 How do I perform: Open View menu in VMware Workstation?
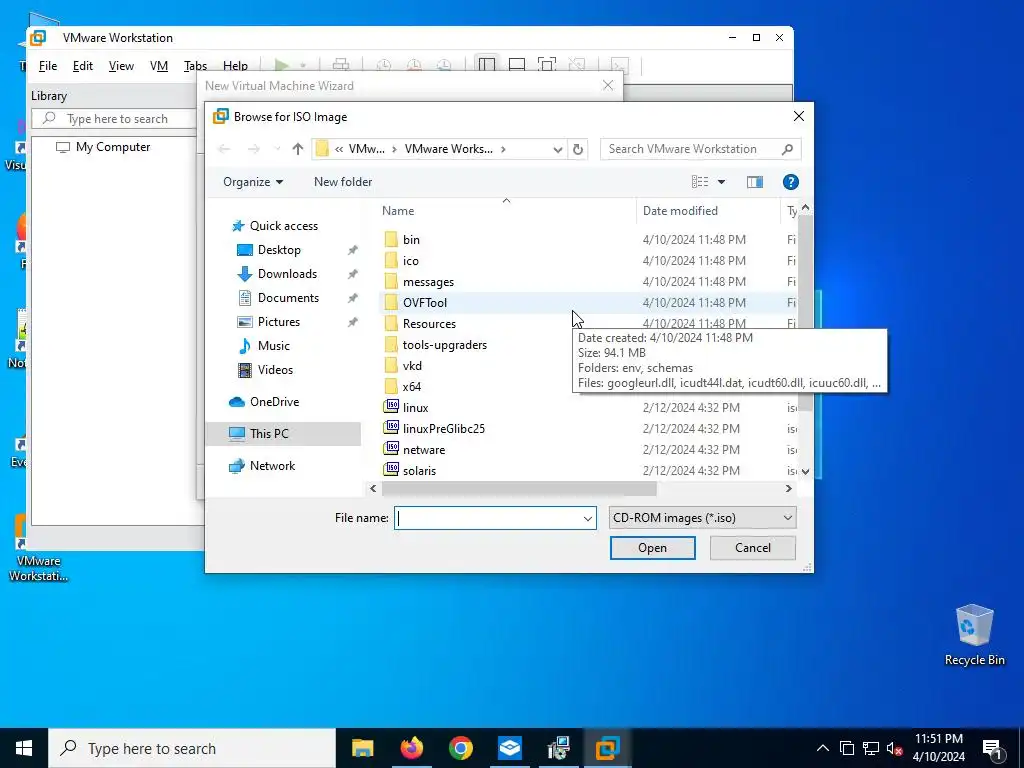(121, 66)
